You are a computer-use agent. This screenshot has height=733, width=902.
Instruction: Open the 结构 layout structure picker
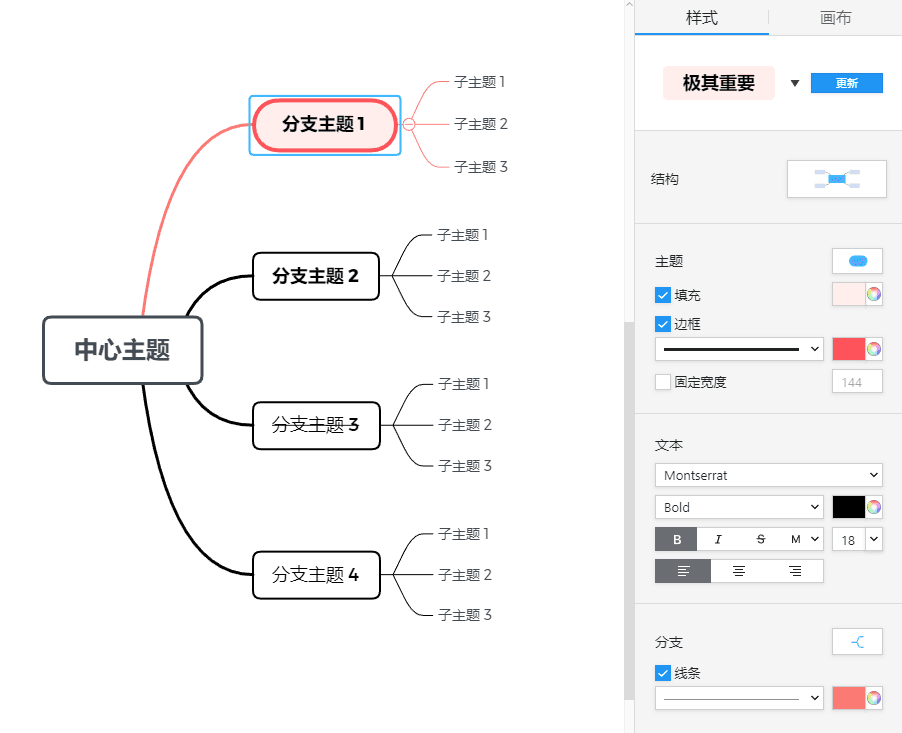coord(836,179)
